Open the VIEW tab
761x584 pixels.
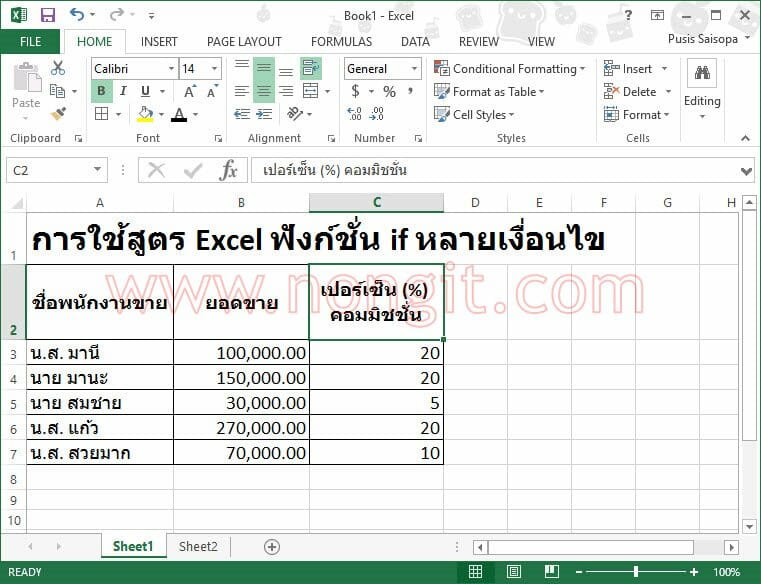click(x=541, y=42)
